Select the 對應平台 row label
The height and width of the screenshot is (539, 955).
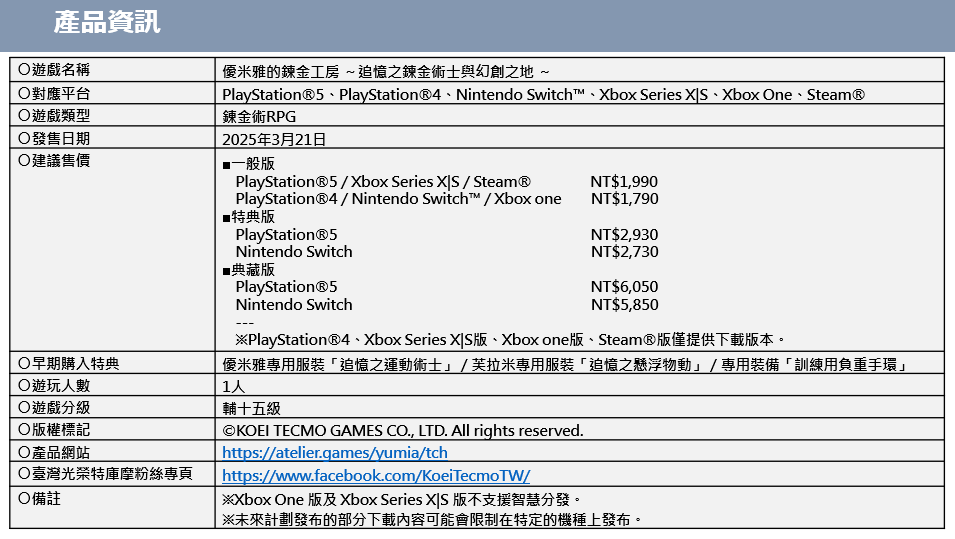[x=61, y=93]
